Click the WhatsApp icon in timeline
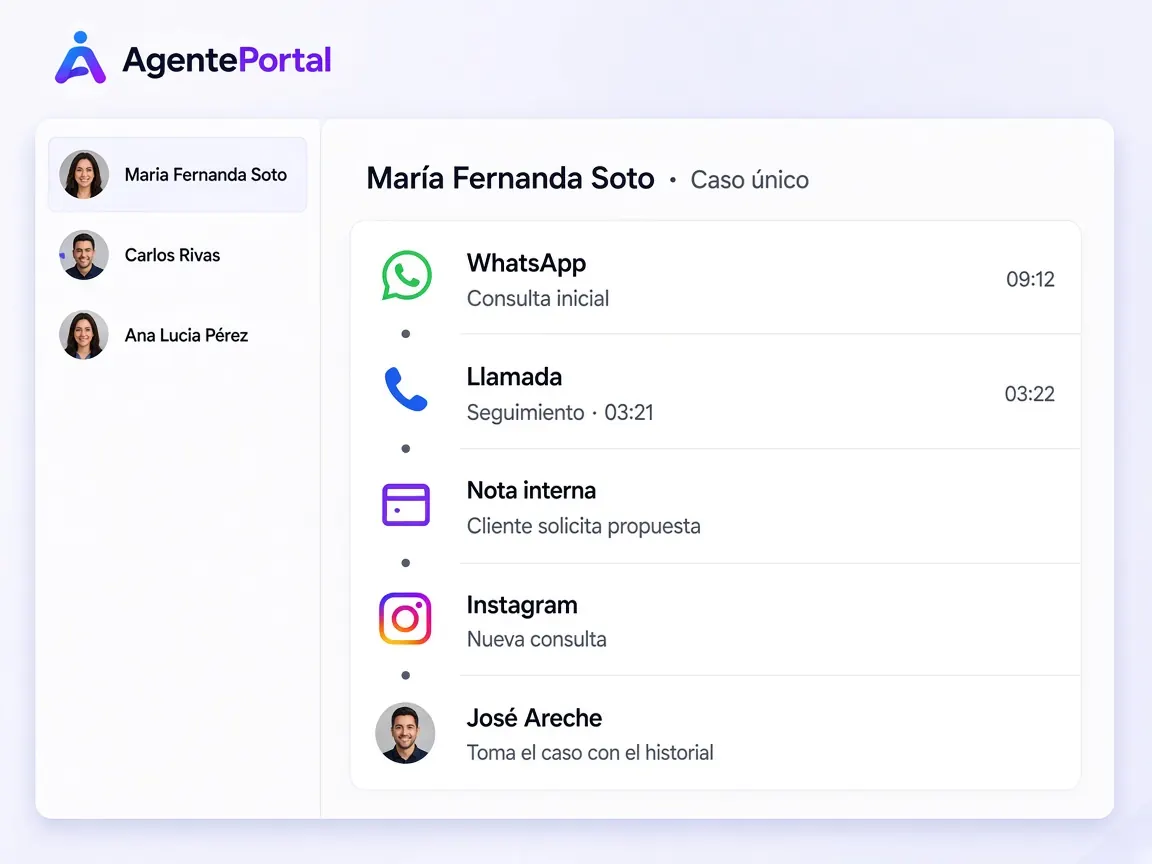 tap(406, 276)
